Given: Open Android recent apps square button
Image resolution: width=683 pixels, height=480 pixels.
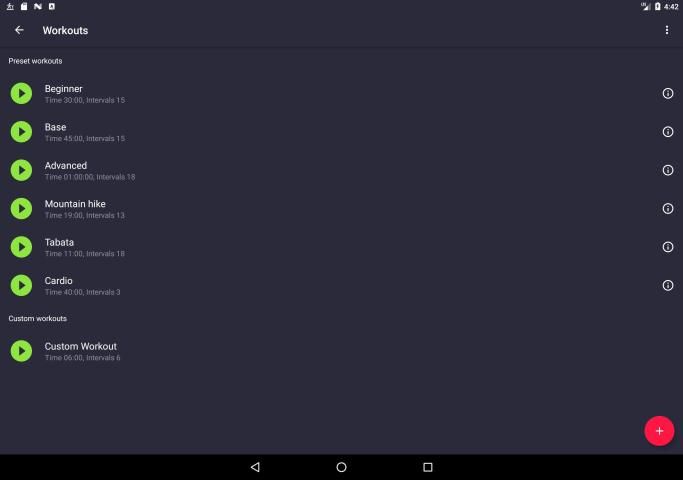Looking at the screenshot, I should pyautogui.click(x=428, y=467).
